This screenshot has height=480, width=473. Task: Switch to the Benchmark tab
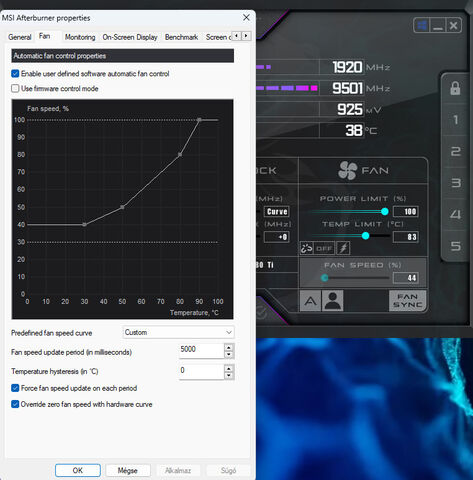click(x=181, y=37)
